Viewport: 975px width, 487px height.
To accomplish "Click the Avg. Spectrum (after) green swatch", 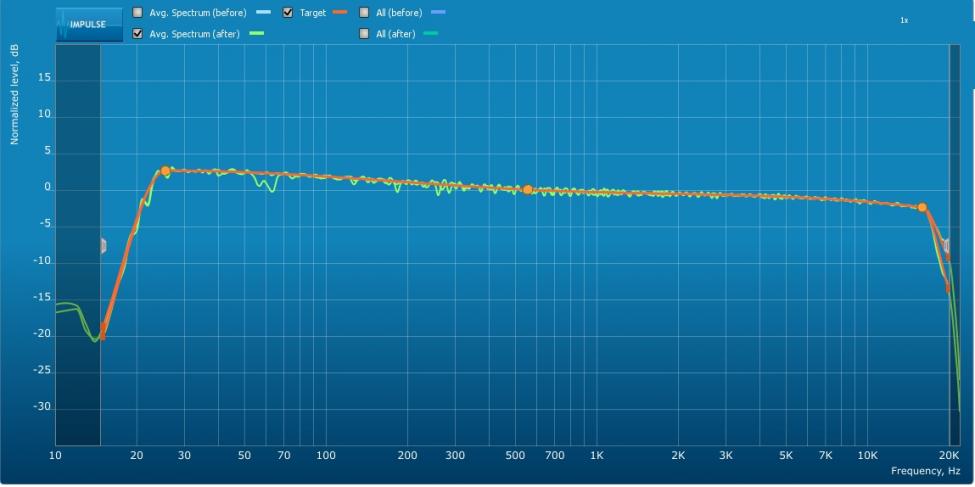I will [256, 34].
